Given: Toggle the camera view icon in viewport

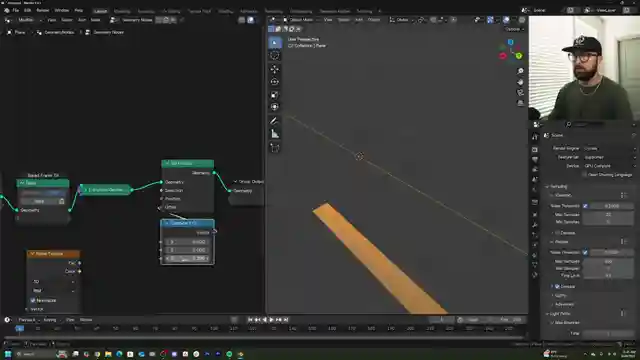Looking at the screenshot, I should tap(520, 93).
